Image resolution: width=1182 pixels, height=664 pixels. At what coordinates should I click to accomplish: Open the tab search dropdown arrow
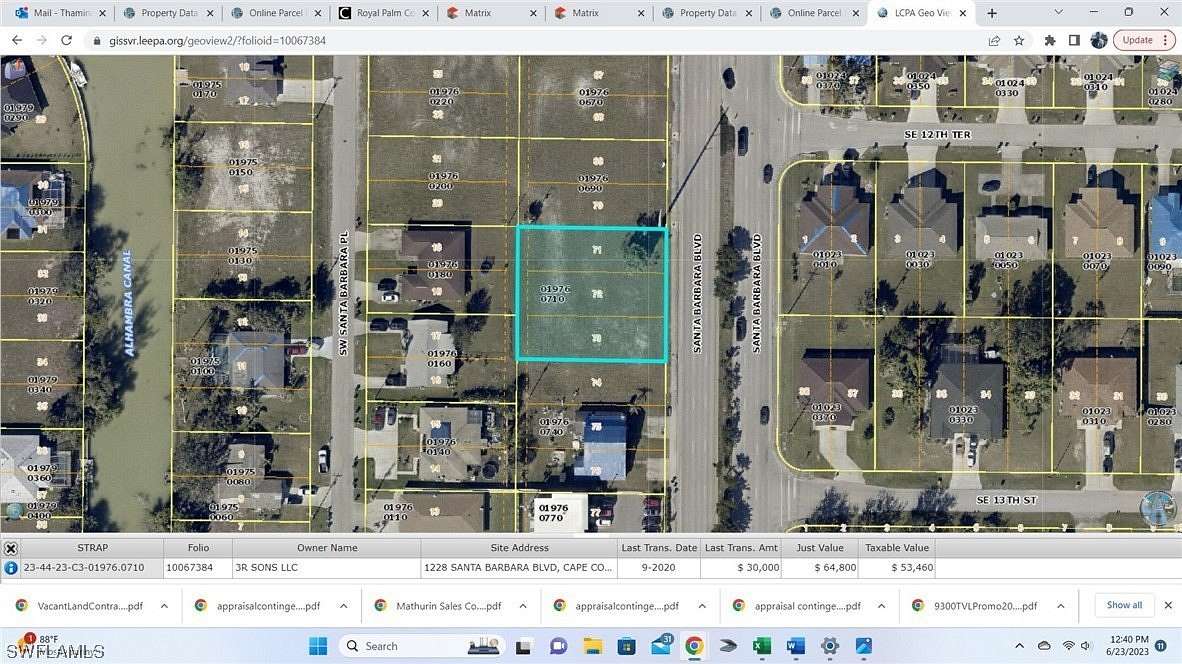pyautogui.click(x=1057, y=13)
